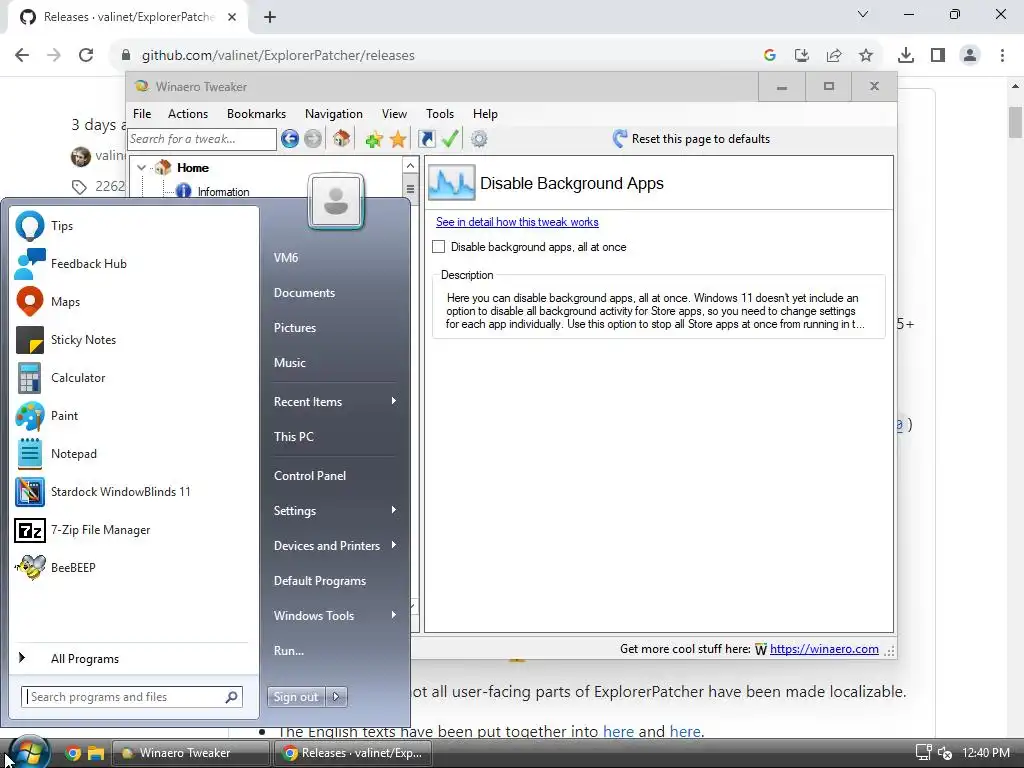
Task: Open the Bookmarks menu
Action: click(256, 114)
